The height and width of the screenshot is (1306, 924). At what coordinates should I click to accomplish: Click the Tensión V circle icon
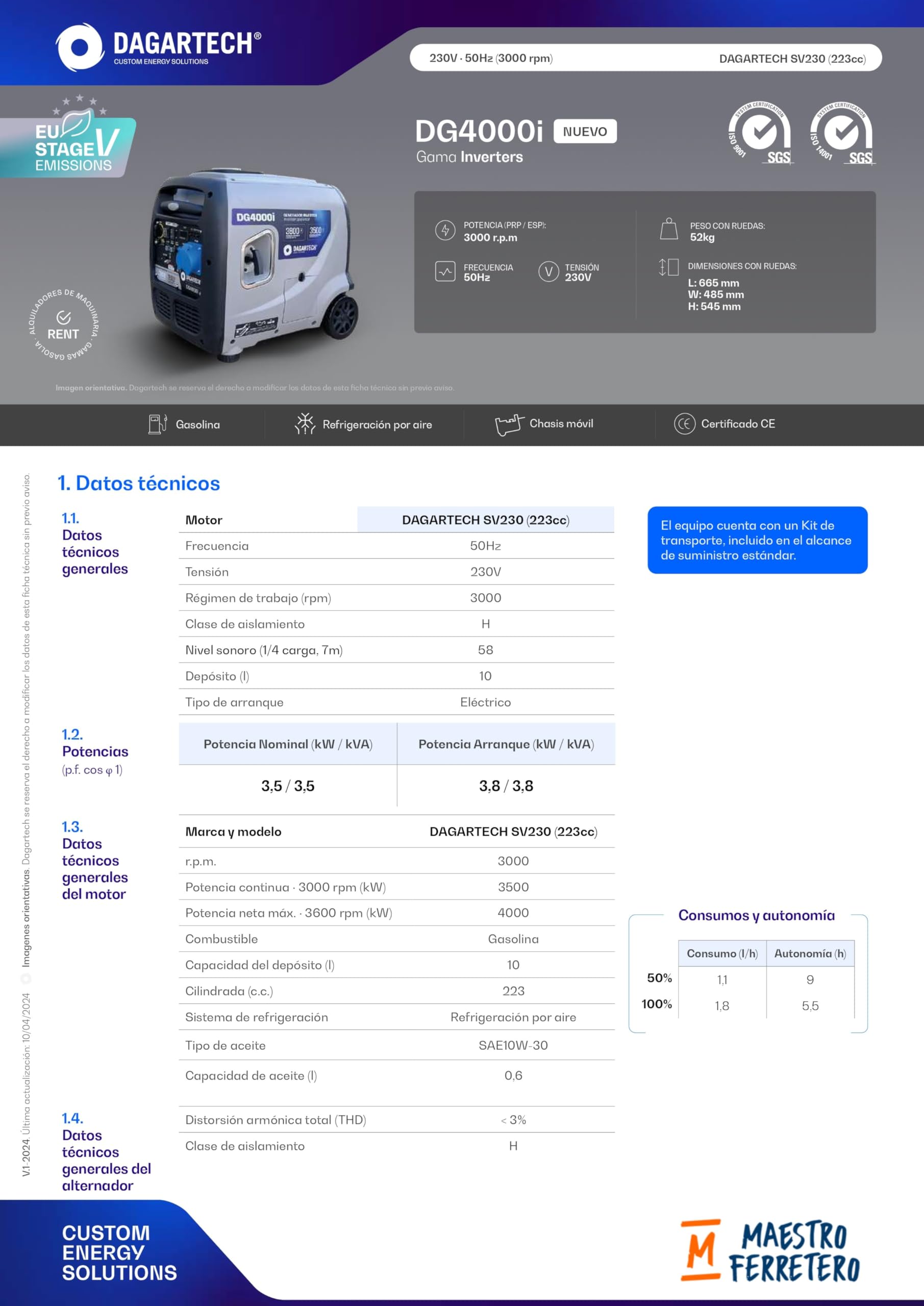coord(548,271)
